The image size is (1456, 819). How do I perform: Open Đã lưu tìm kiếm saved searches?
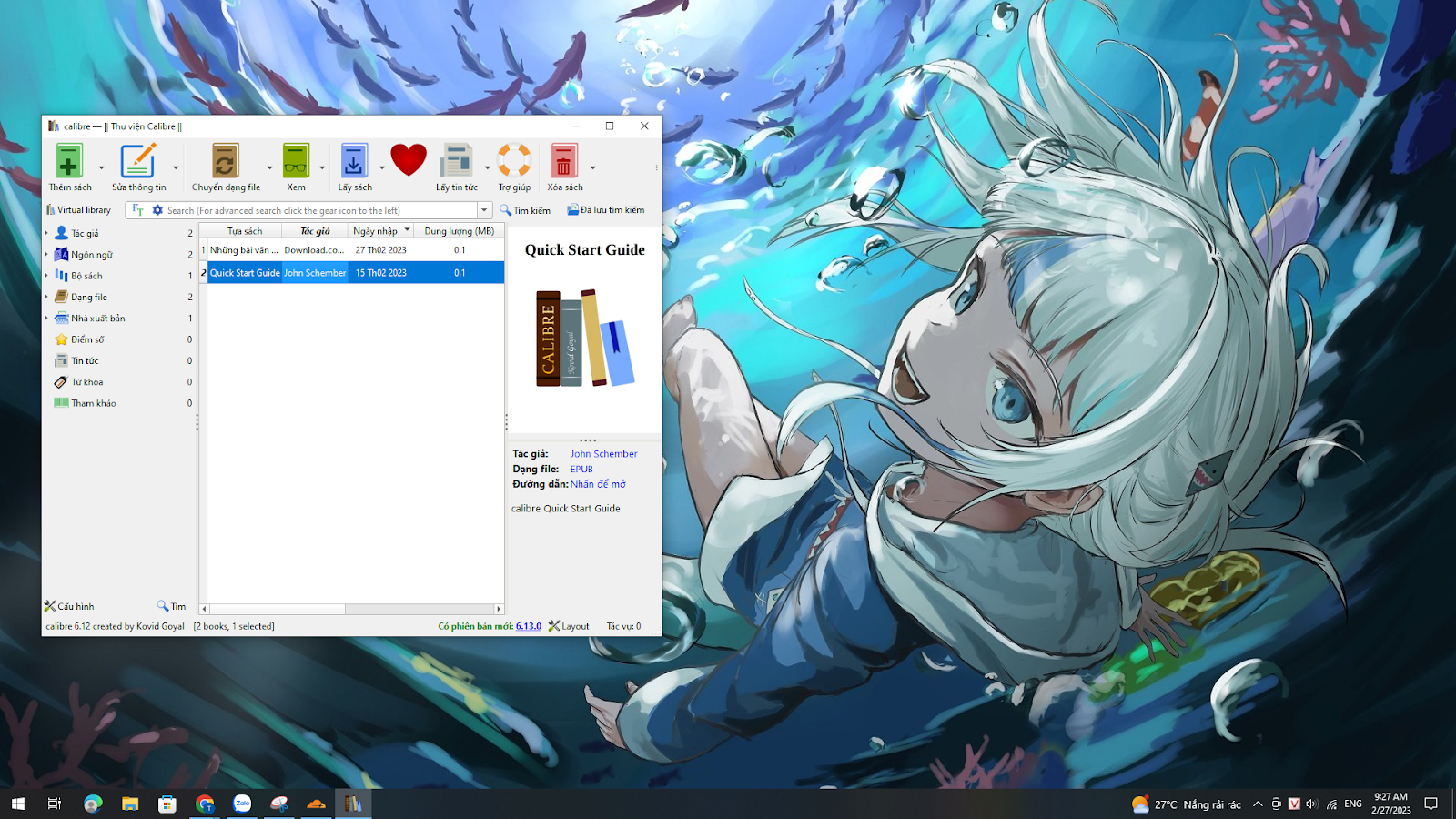[605, 210]
